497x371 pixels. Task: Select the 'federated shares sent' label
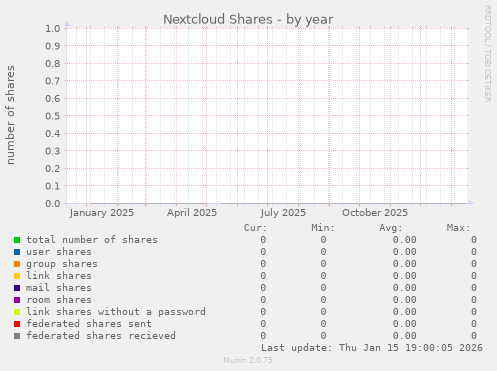(x=89, y=324)
